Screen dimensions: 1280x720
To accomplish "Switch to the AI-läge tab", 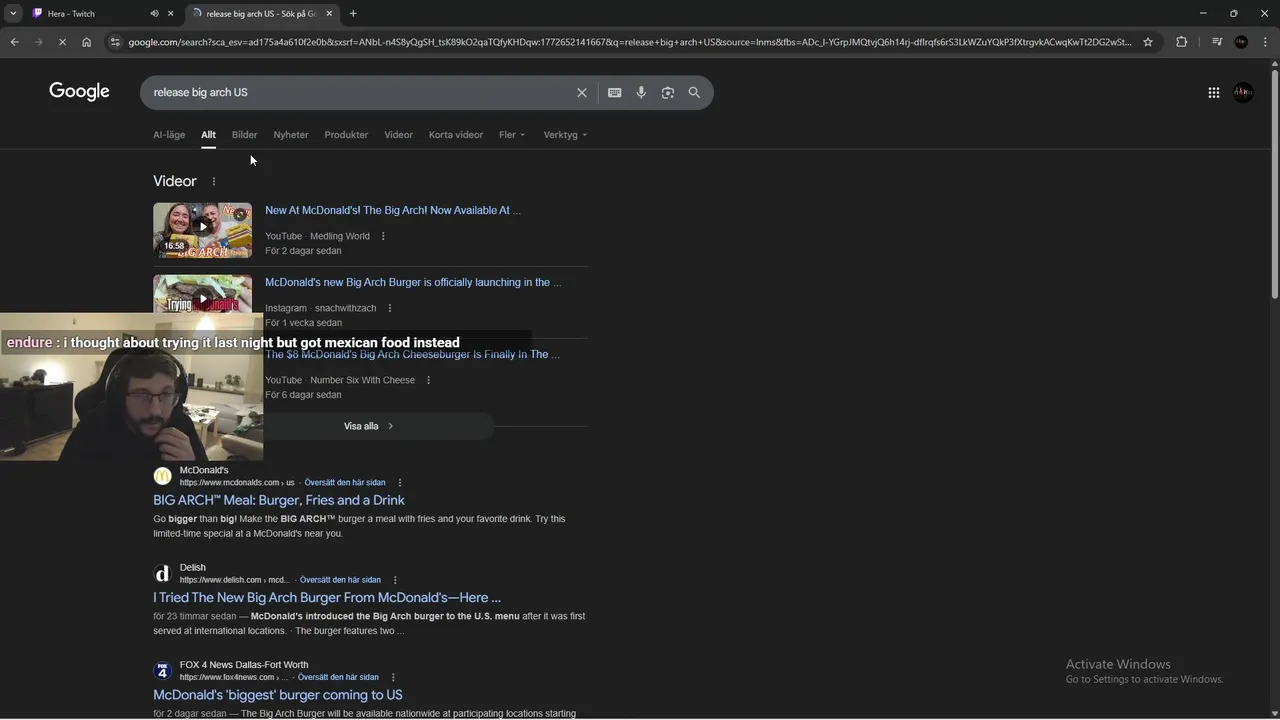I will click(x=169, y=135).
